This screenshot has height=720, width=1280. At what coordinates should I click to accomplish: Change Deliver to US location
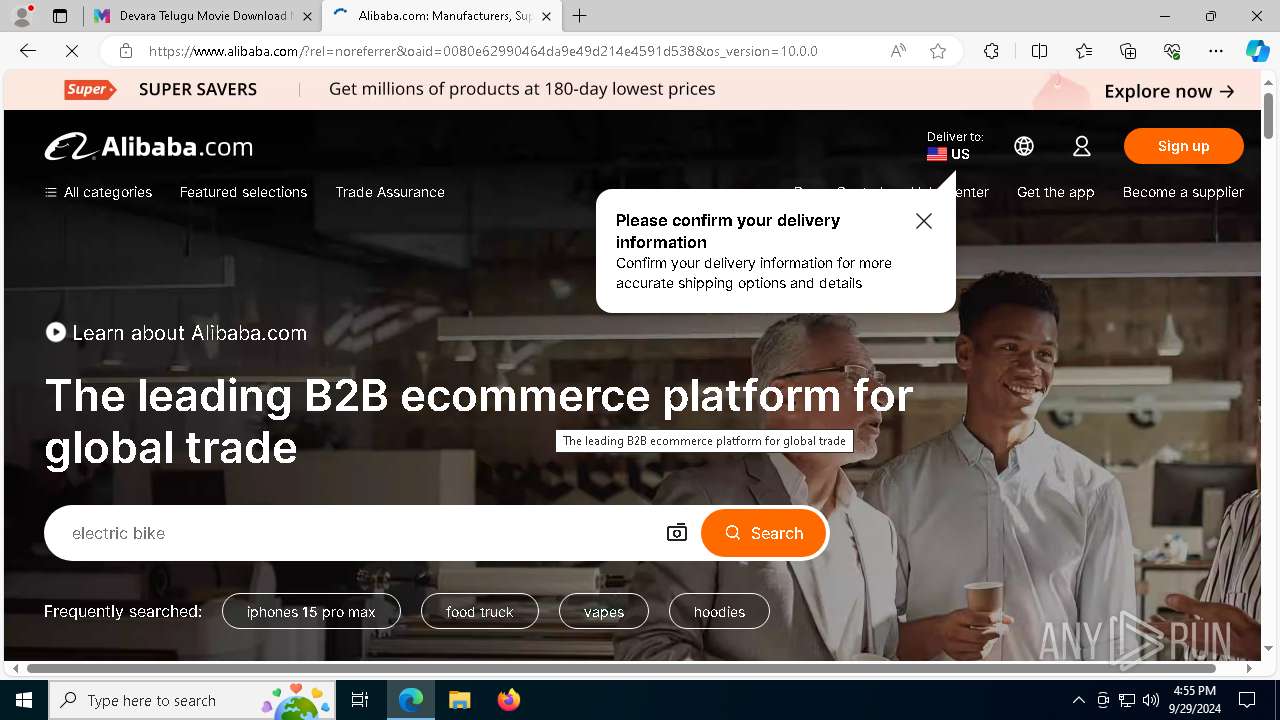coord(954,146)
